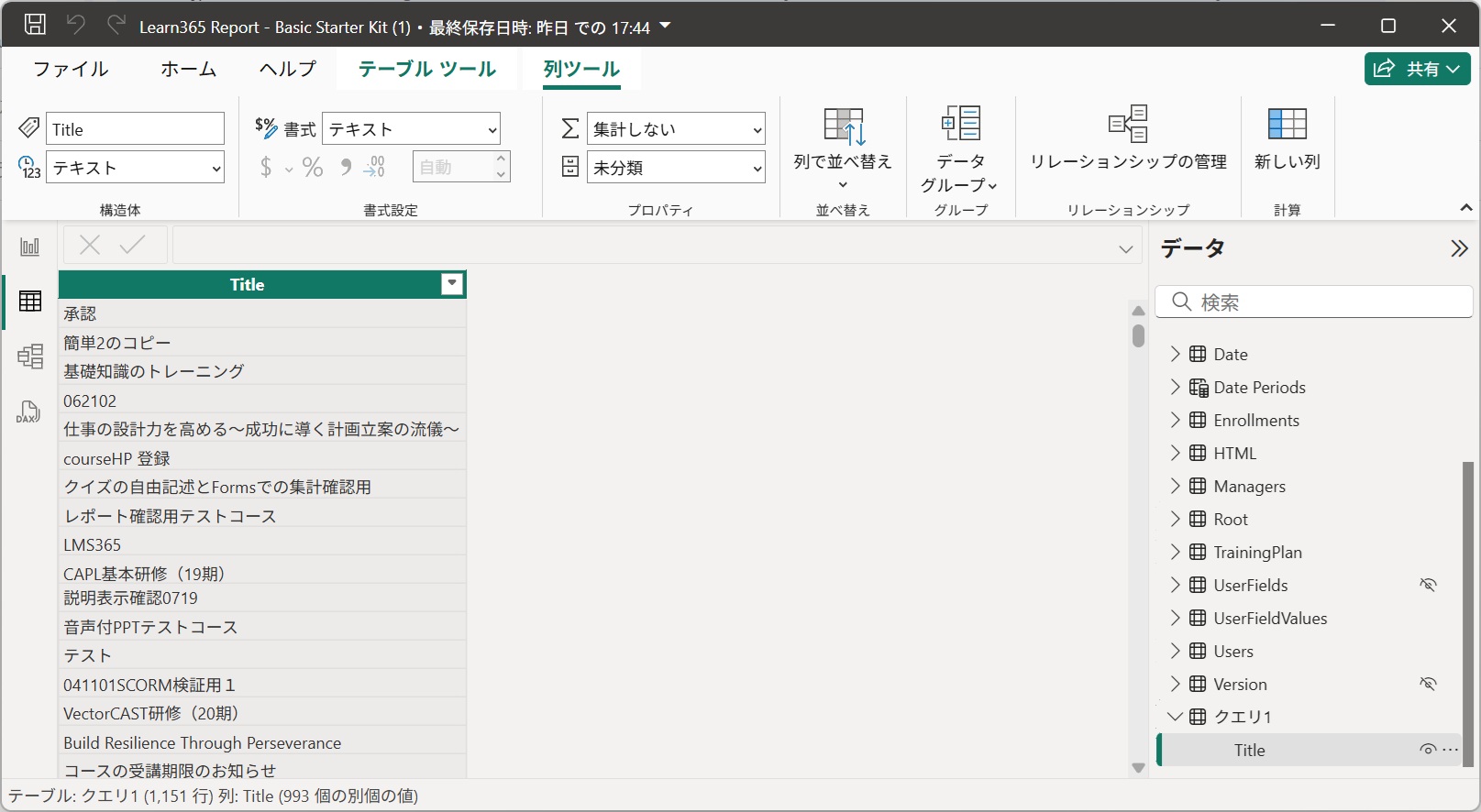The width and height of the screenshot is (1481, 812).
Task: Select the cell 承認
Action: (262, 313)
